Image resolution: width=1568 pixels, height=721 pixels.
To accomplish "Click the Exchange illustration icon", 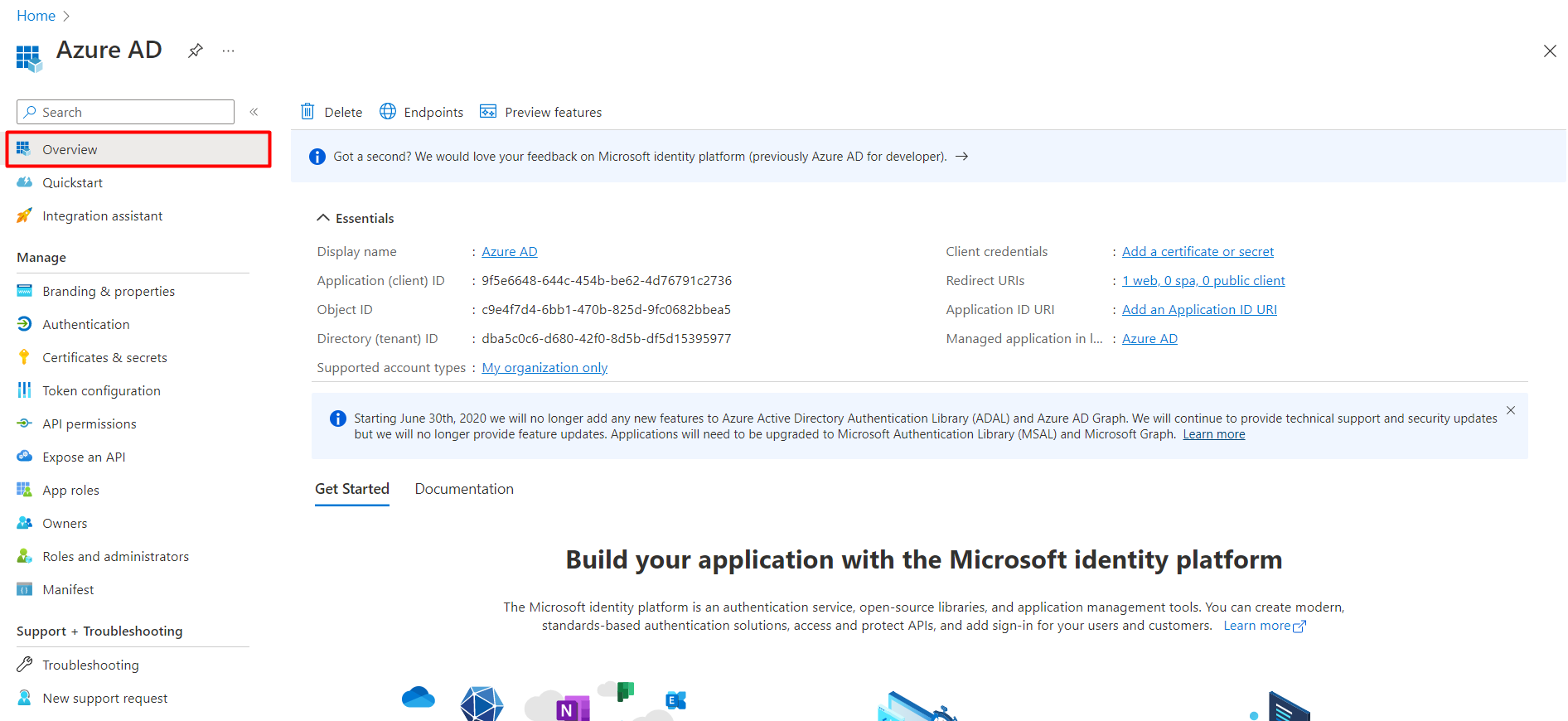I will 676,700.
